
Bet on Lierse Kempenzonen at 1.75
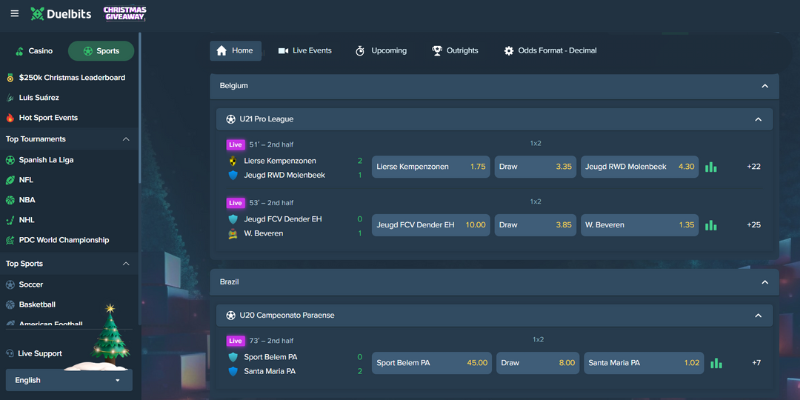431,167
